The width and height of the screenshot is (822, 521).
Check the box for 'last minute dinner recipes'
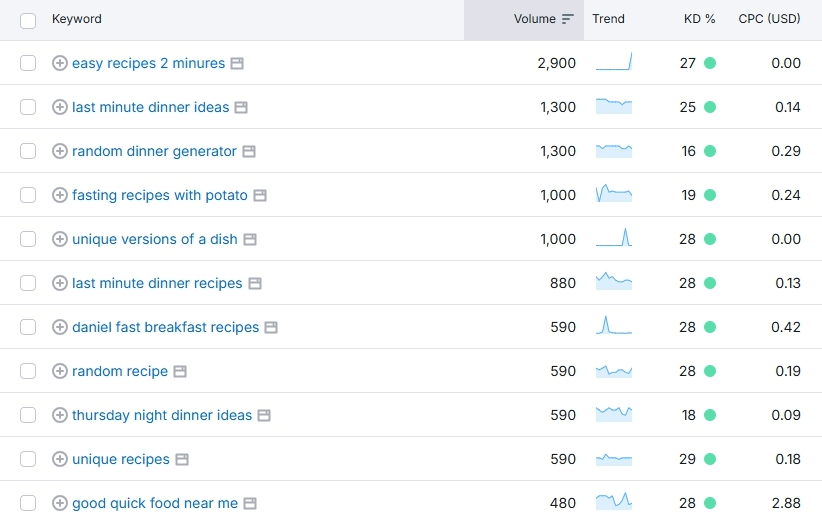pyautogui.click(x=28, y=283)
